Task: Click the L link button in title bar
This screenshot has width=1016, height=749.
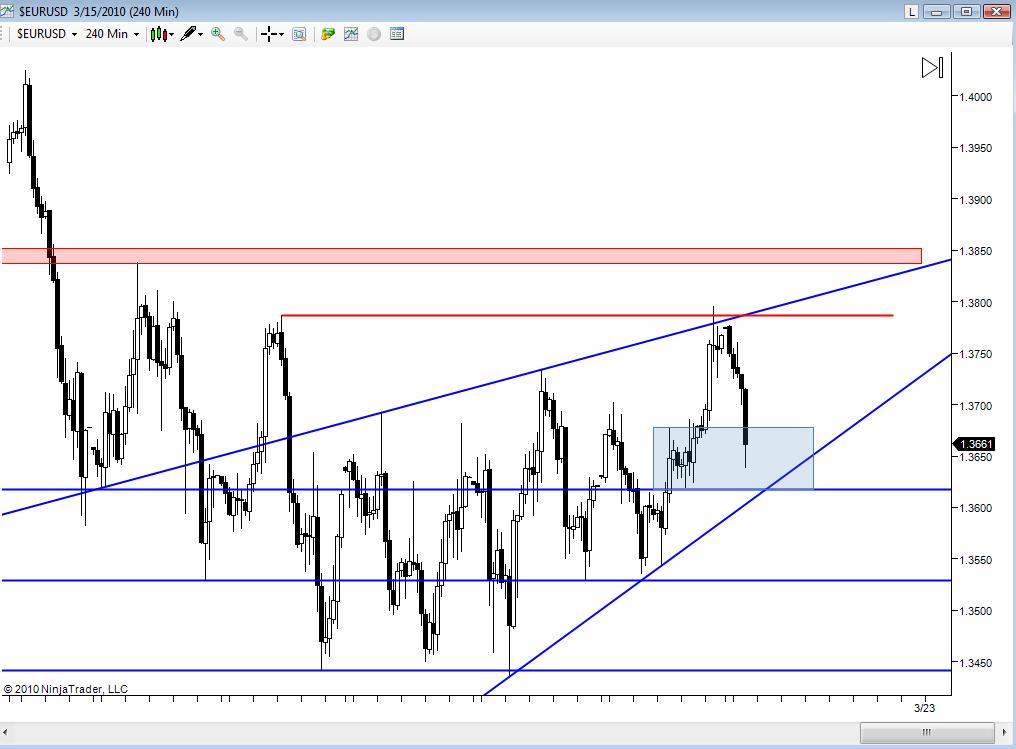Action: 912,11
